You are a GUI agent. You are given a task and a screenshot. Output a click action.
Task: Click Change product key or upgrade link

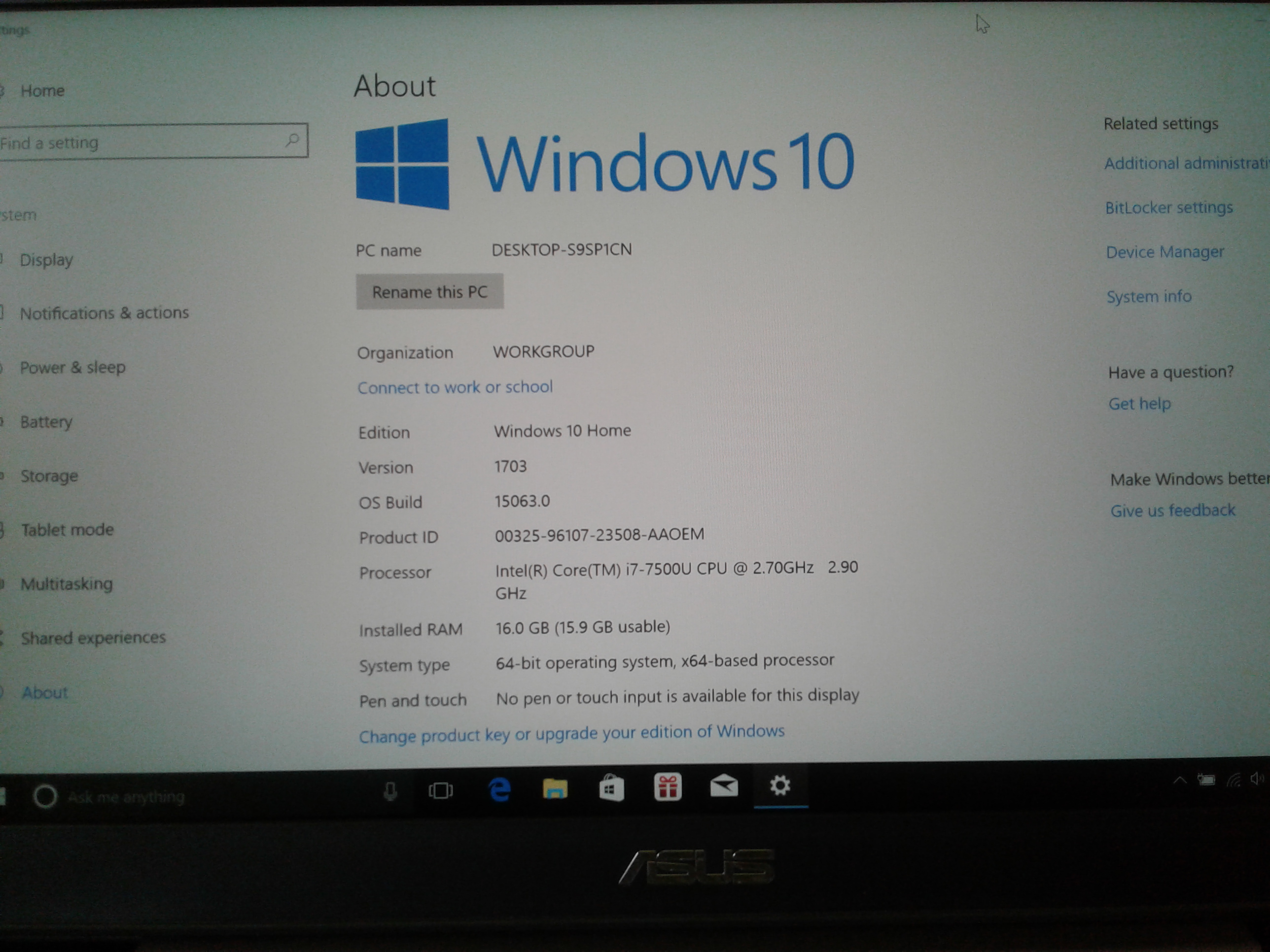(571, 733)
